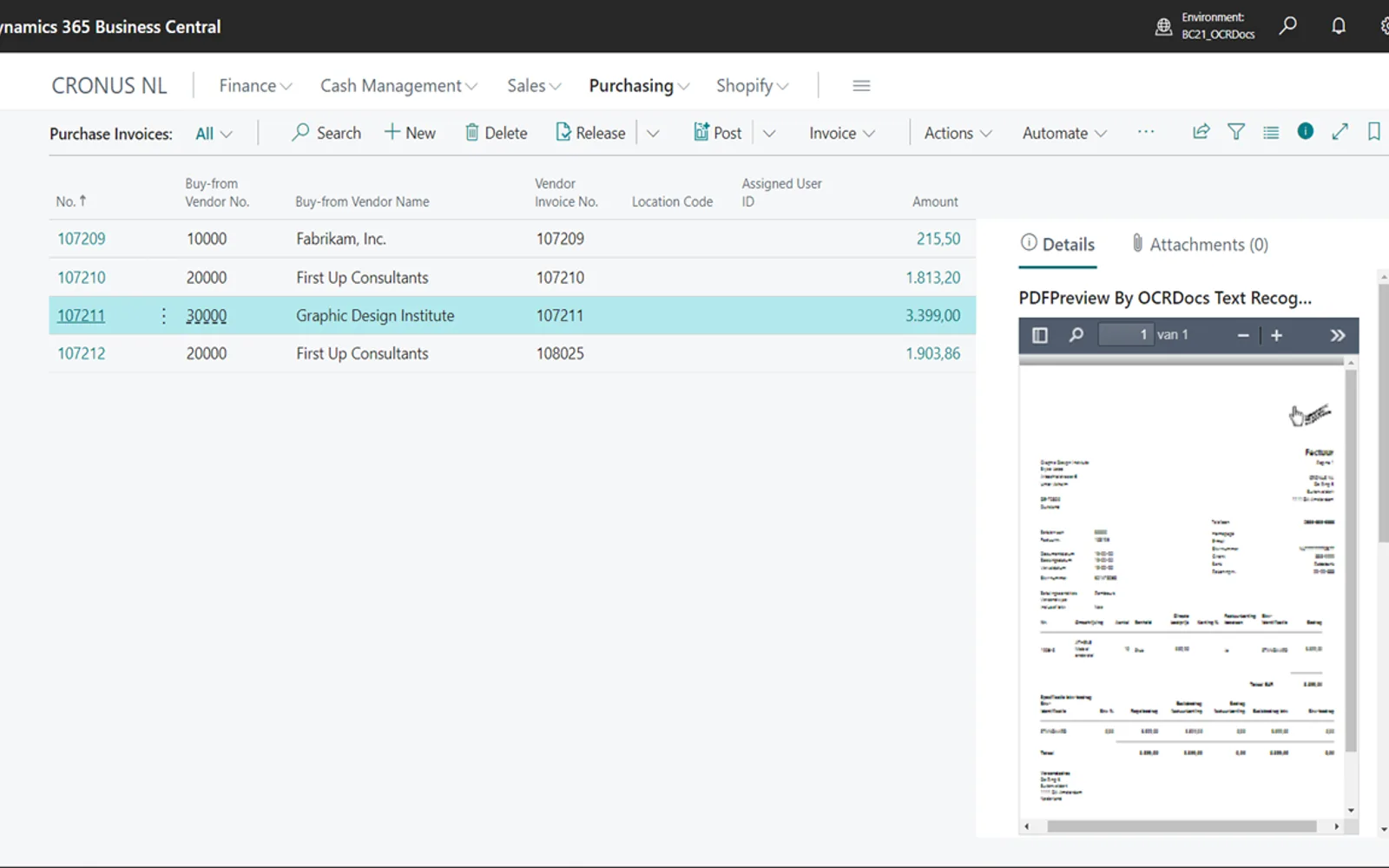The image size is (1389, 868).
Task: Open CRONUS NL company home
Action: point(109,85)
